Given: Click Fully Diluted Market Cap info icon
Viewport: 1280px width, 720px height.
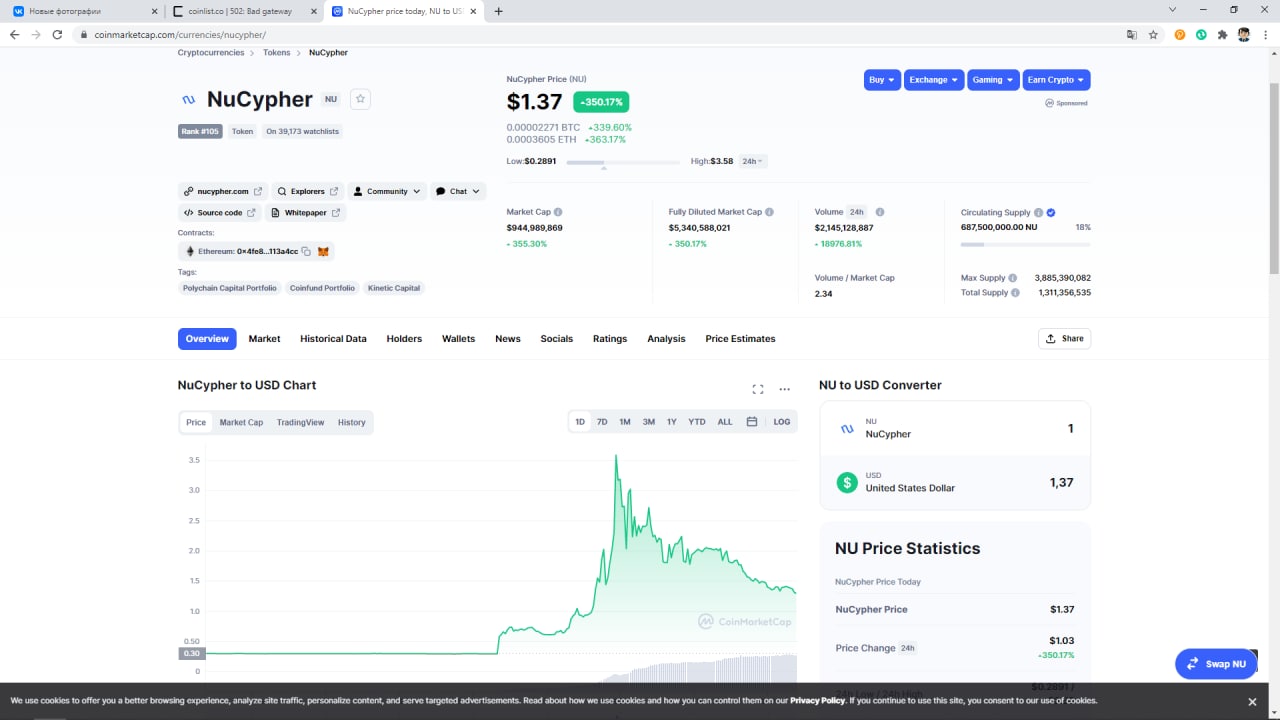Looking at the screenshot, I should tap(769, 212).
